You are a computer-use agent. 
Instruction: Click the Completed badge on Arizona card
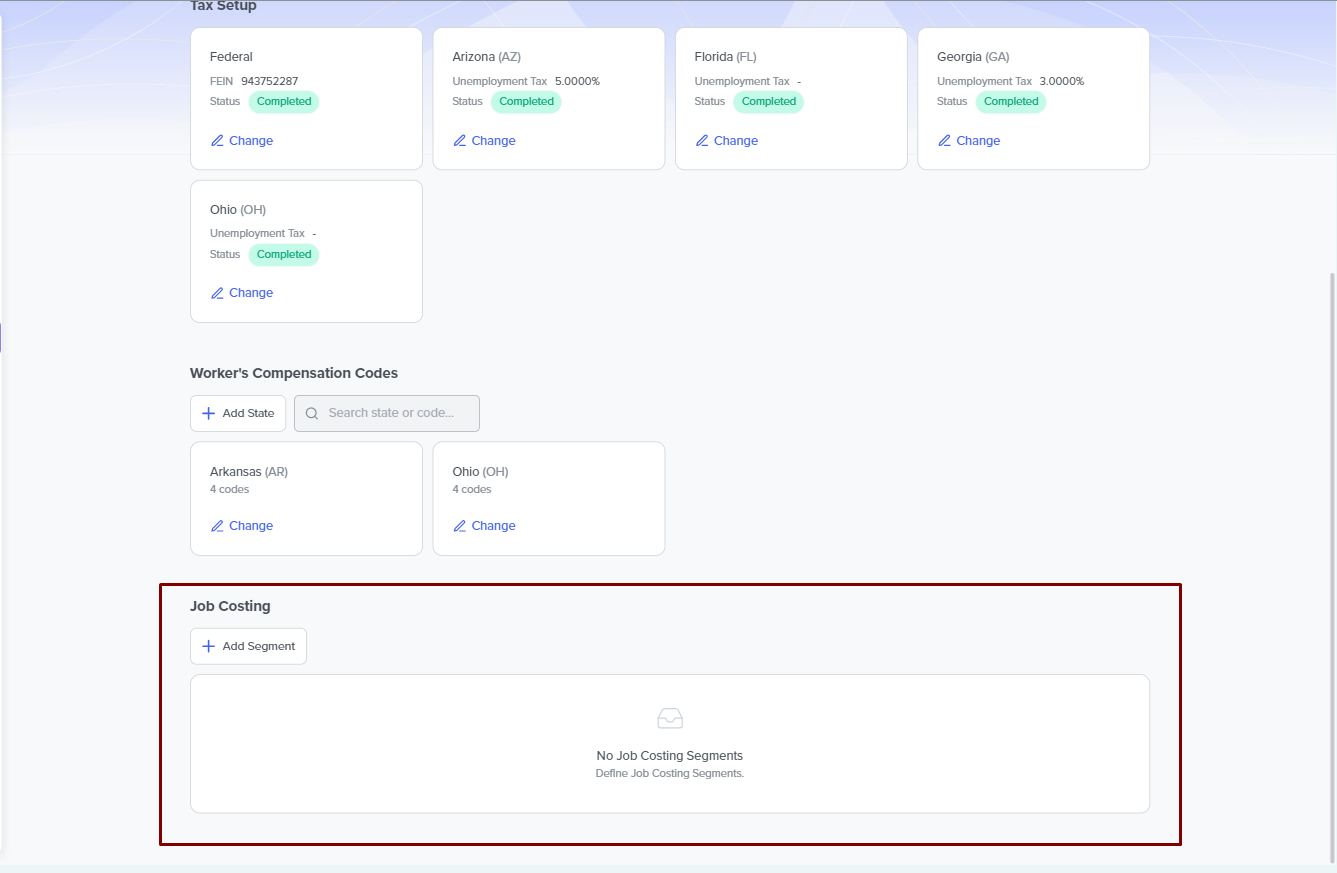tap(526, 101)
